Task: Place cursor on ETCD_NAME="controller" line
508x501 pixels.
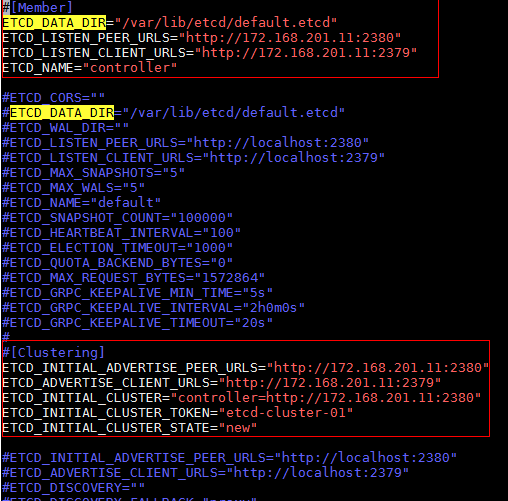Action: [x=89, y=68]
